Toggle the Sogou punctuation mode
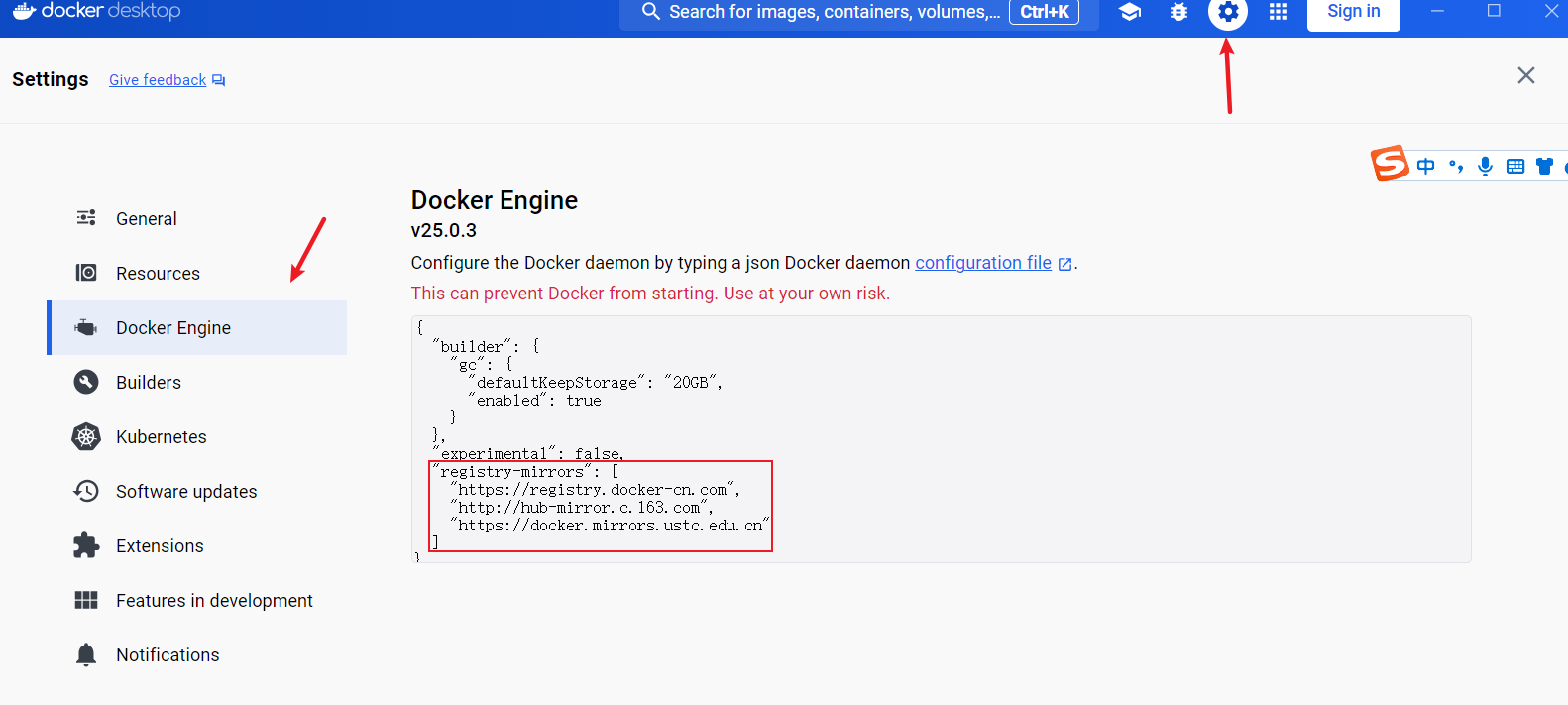This screenshot has height=705, width=1568. 1455,166
